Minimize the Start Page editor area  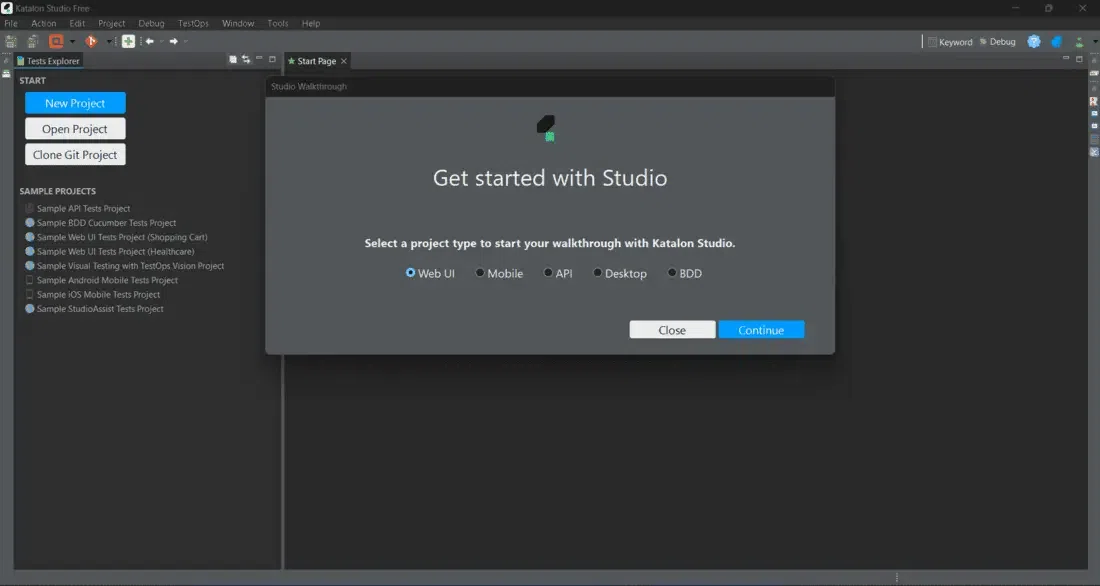1066,59
